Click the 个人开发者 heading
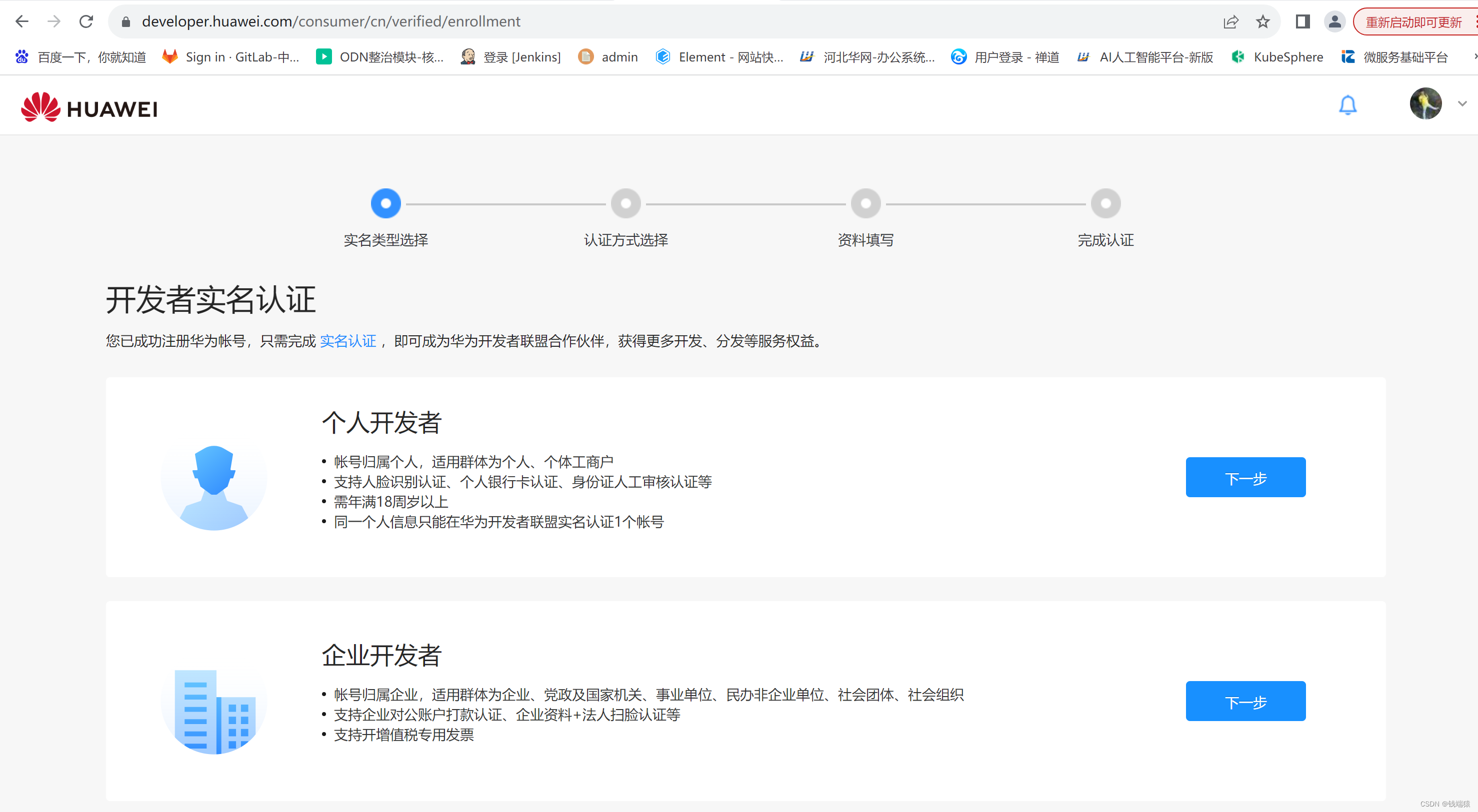1478x812 pixels. [x=381, y=423]
